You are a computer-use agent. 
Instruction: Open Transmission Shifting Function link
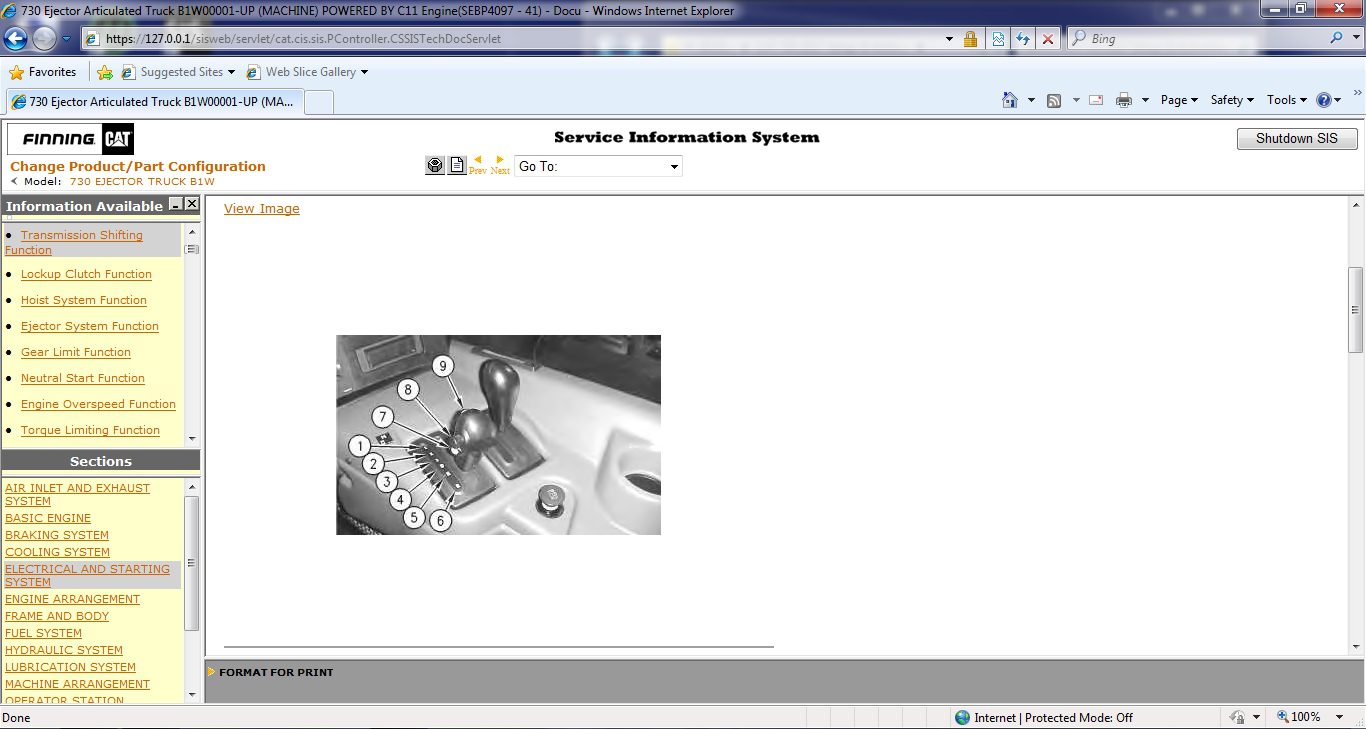tap(74, 242)
